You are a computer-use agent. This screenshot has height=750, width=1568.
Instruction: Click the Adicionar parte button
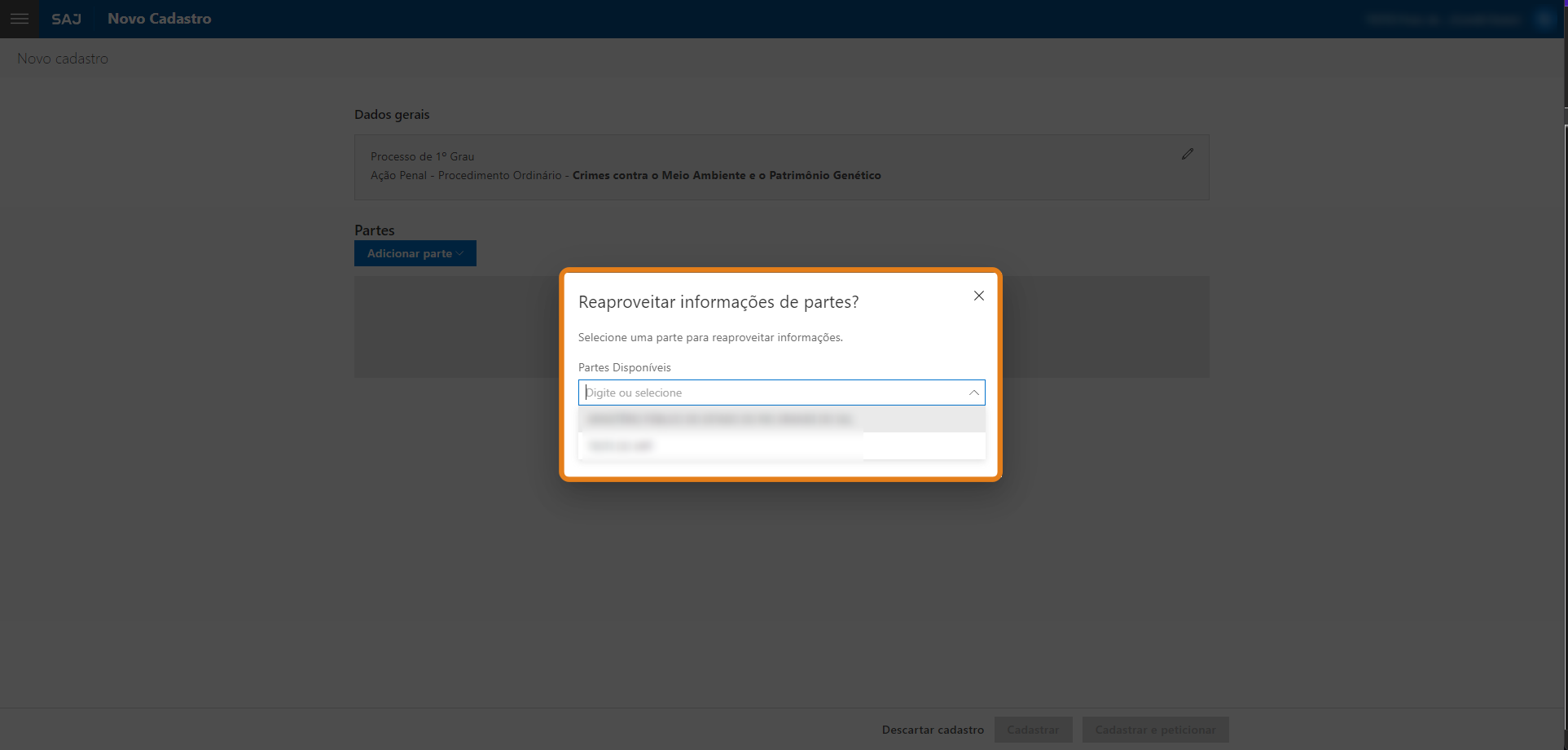coord(409,254)
